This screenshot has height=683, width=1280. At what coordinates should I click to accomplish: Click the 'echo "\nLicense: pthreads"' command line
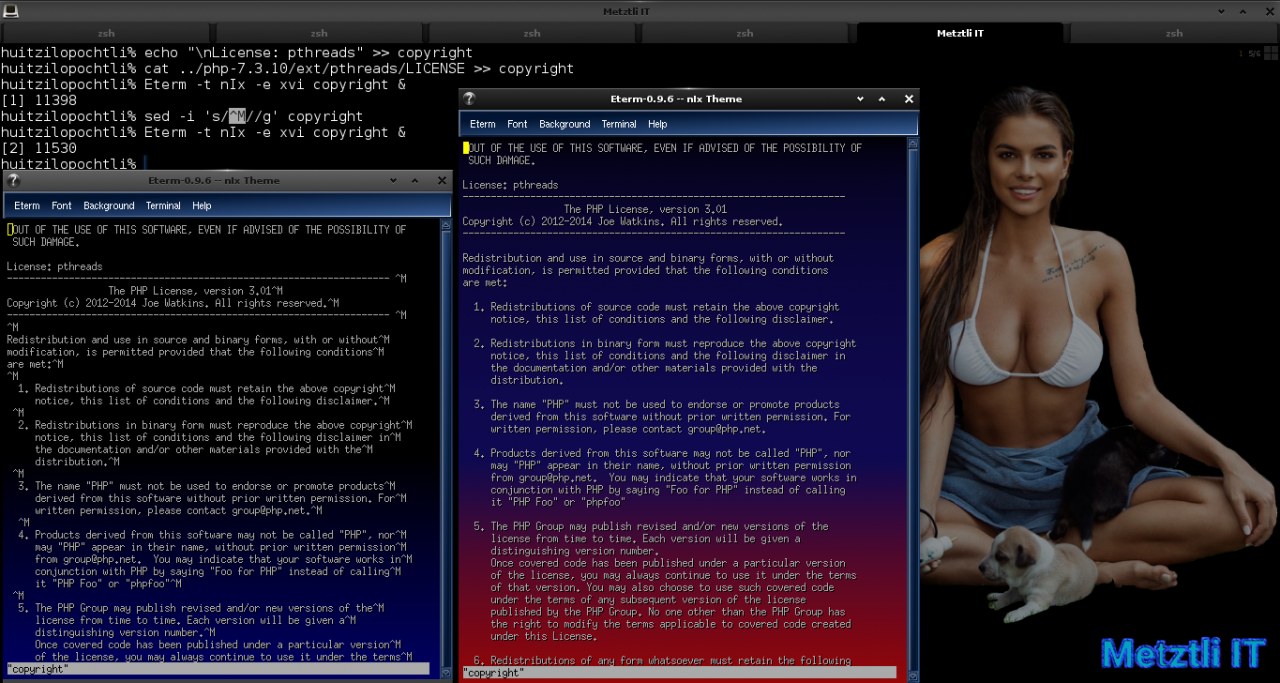(237, 53)
